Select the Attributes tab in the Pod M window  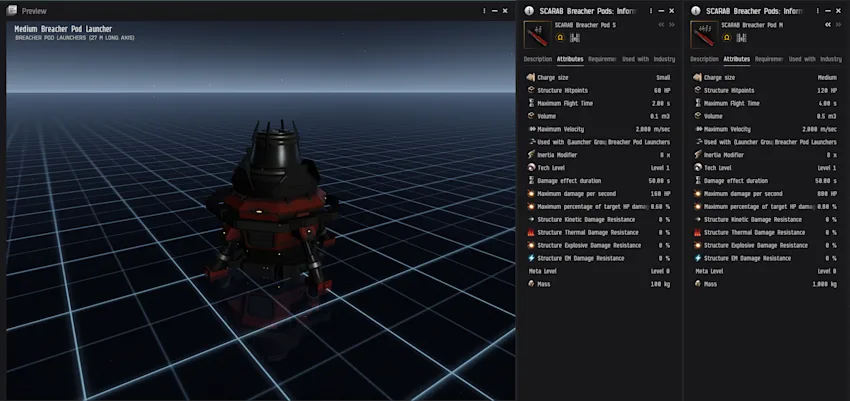(737, 59)
